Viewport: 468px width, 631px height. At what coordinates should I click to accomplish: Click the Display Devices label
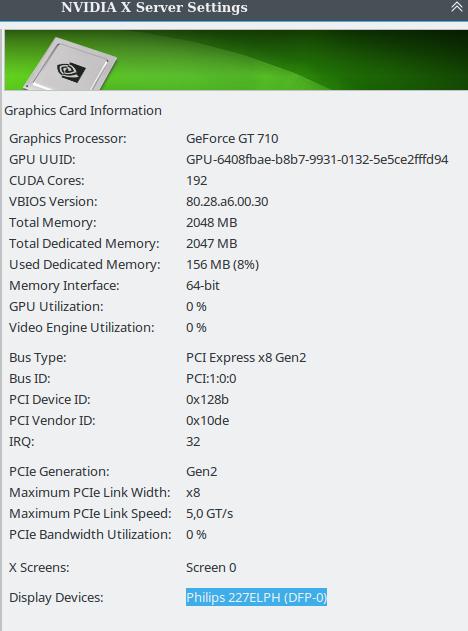pos(56,597)
